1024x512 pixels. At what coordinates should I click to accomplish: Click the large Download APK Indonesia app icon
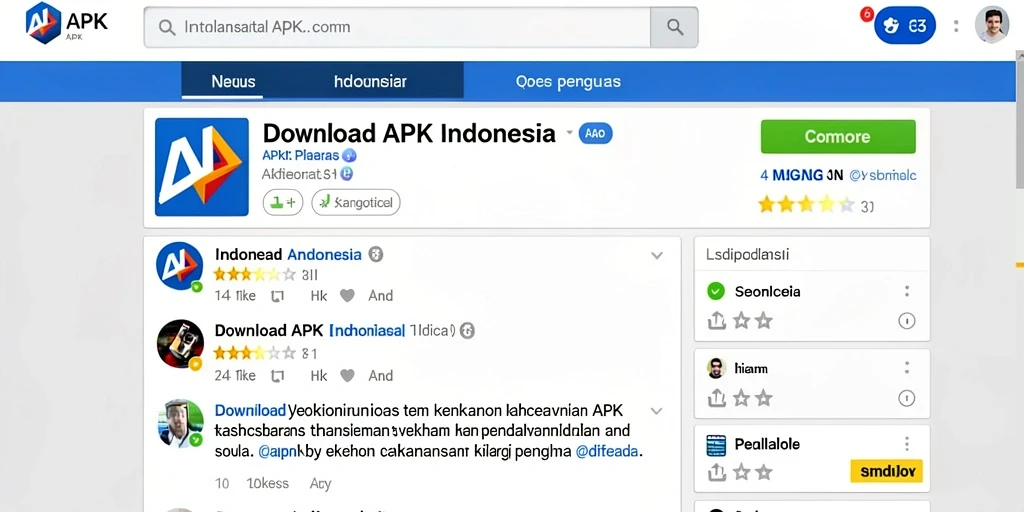pyautogui.click(x=202, y=167)
